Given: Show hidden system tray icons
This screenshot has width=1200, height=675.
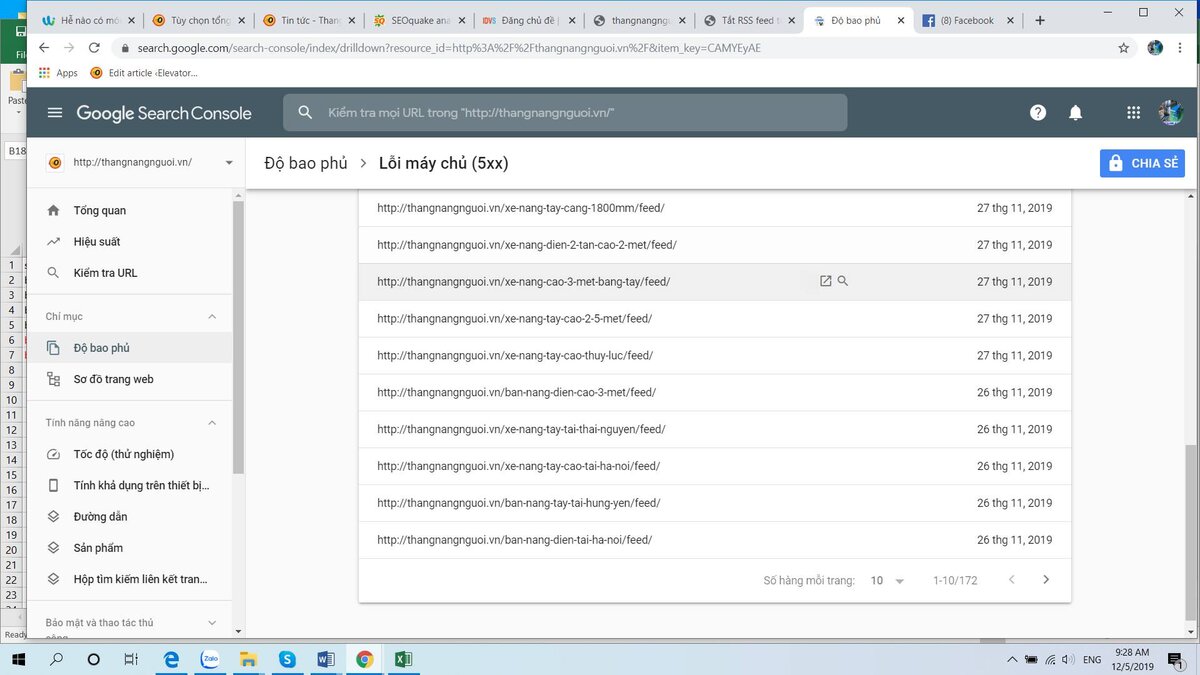Looking at the screenshot, I should tap(1012, 660).
